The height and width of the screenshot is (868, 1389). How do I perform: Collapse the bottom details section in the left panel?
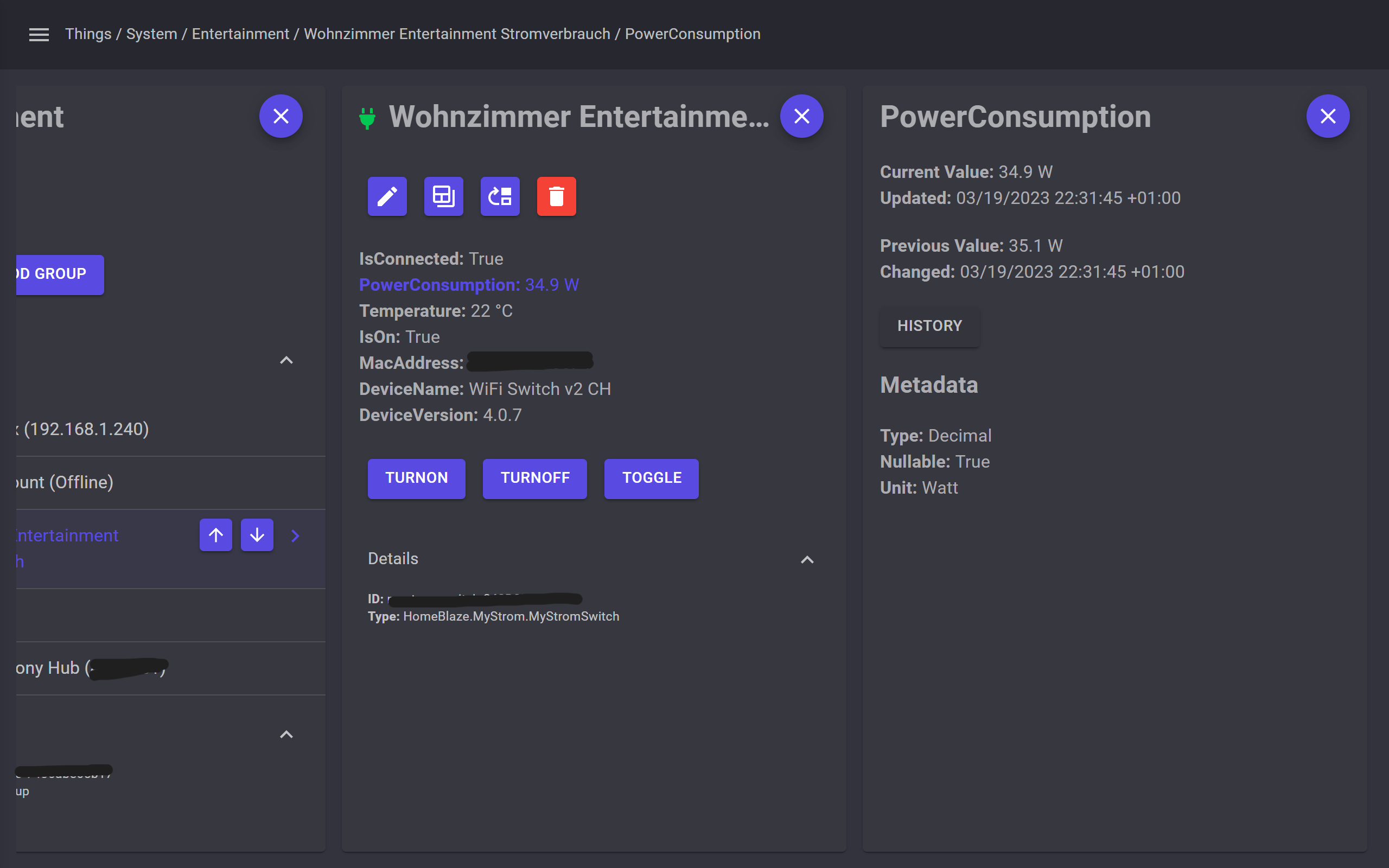click(286, 734)
